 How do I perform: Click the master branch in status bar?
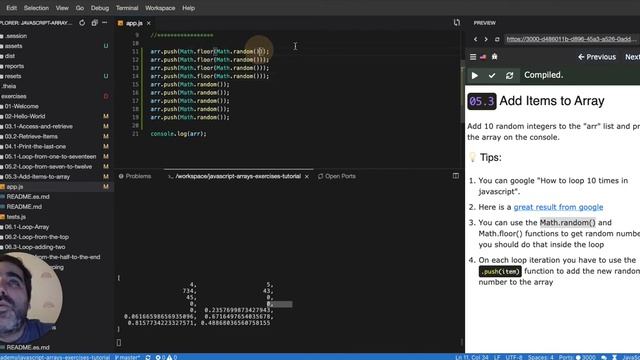click(x=127, y=357)
